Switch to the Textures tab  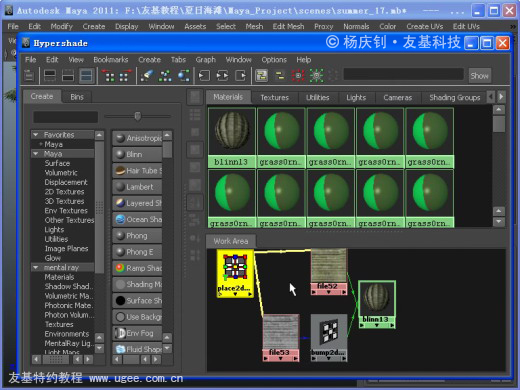coord(275,98)
